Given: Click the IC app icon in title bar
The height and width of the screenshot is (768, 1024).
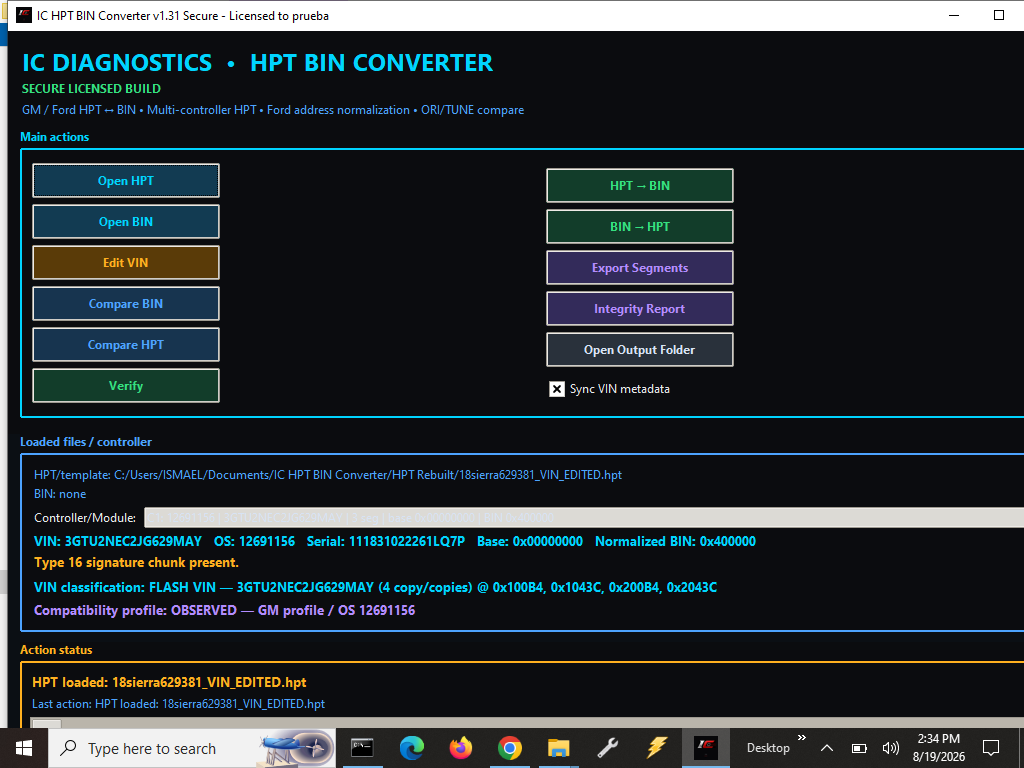Looking at the screenshot, I should [24, 16].
